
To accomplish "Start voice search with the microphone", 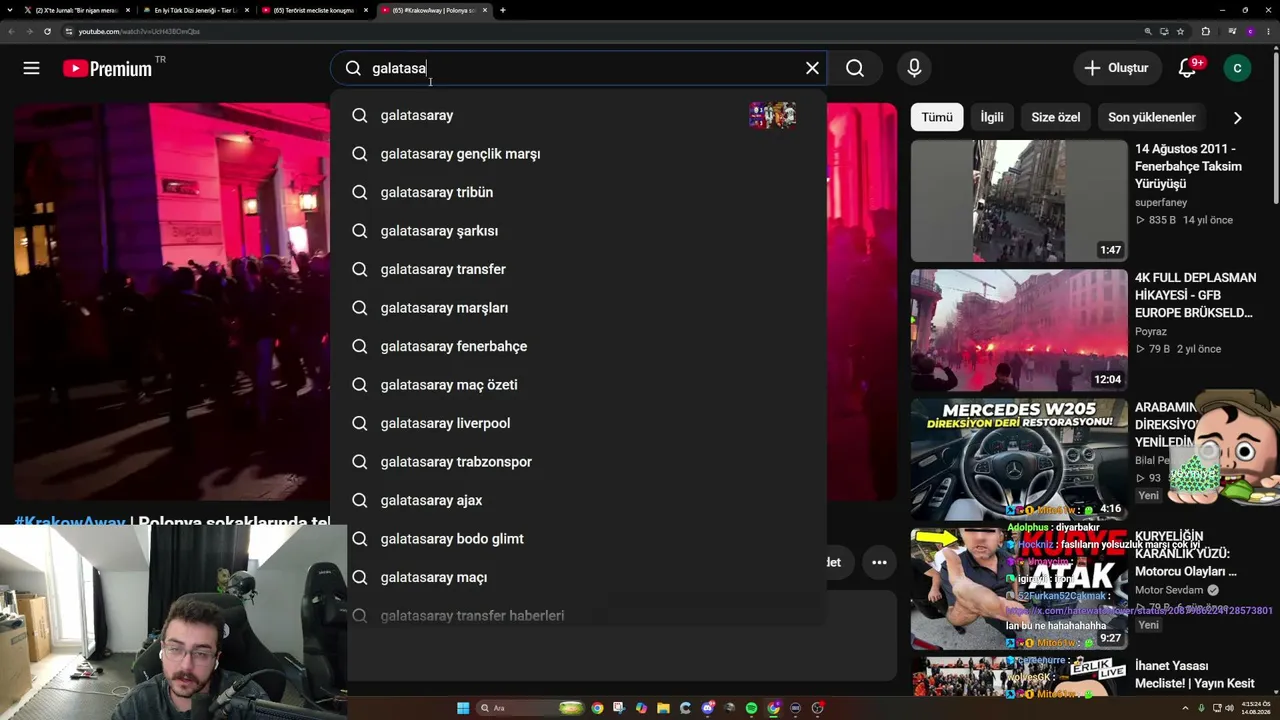I will [x=914, y=68].
